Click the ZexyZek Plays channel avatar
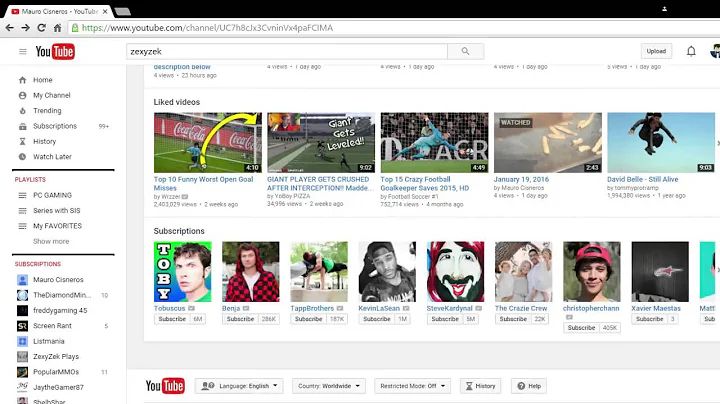The image size is (720, 404). coord(22,357)
